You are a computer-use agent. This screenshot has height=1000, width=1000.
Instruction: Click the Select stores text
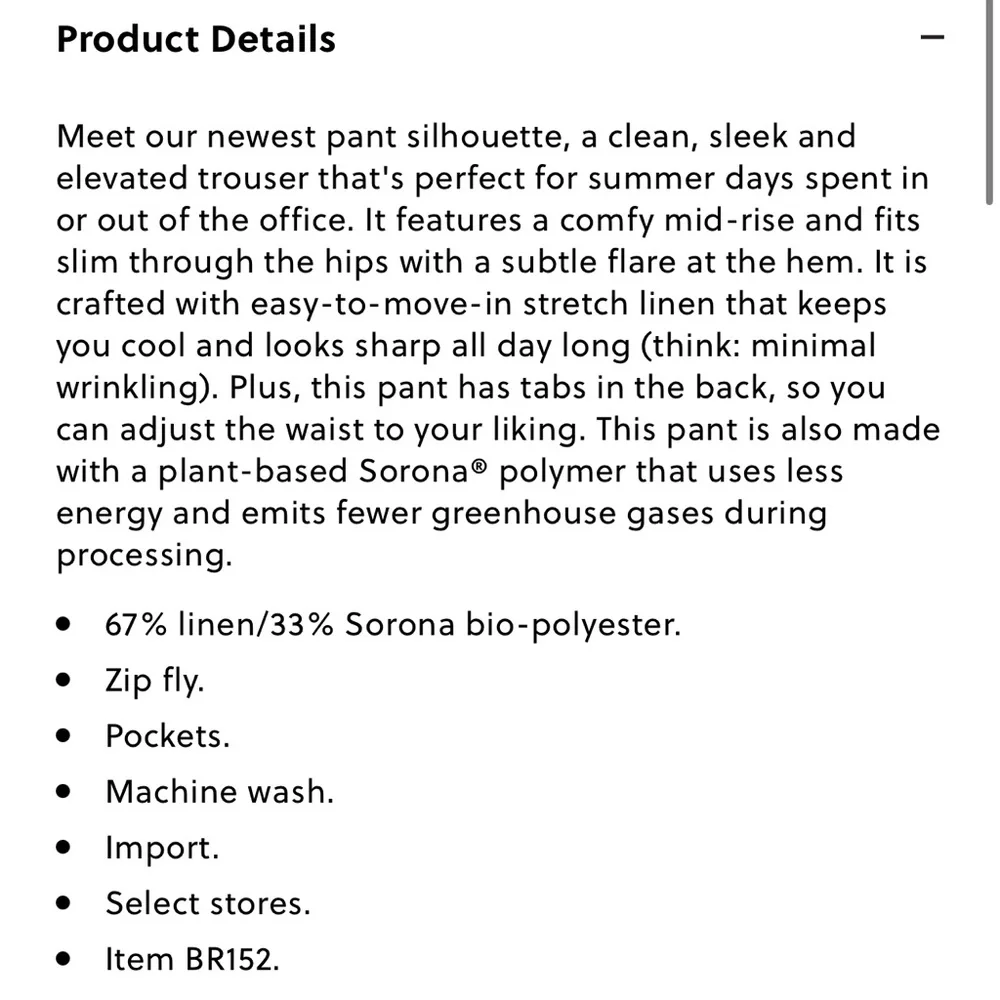click(x=208, y=903)
